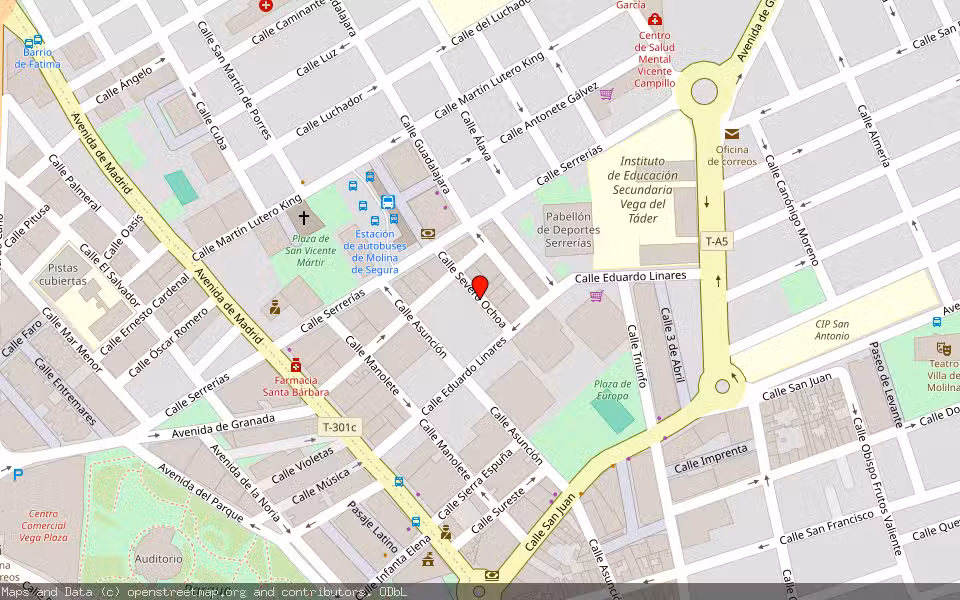
Task: Click the Calle Almería street label
Action: (874, 136)
